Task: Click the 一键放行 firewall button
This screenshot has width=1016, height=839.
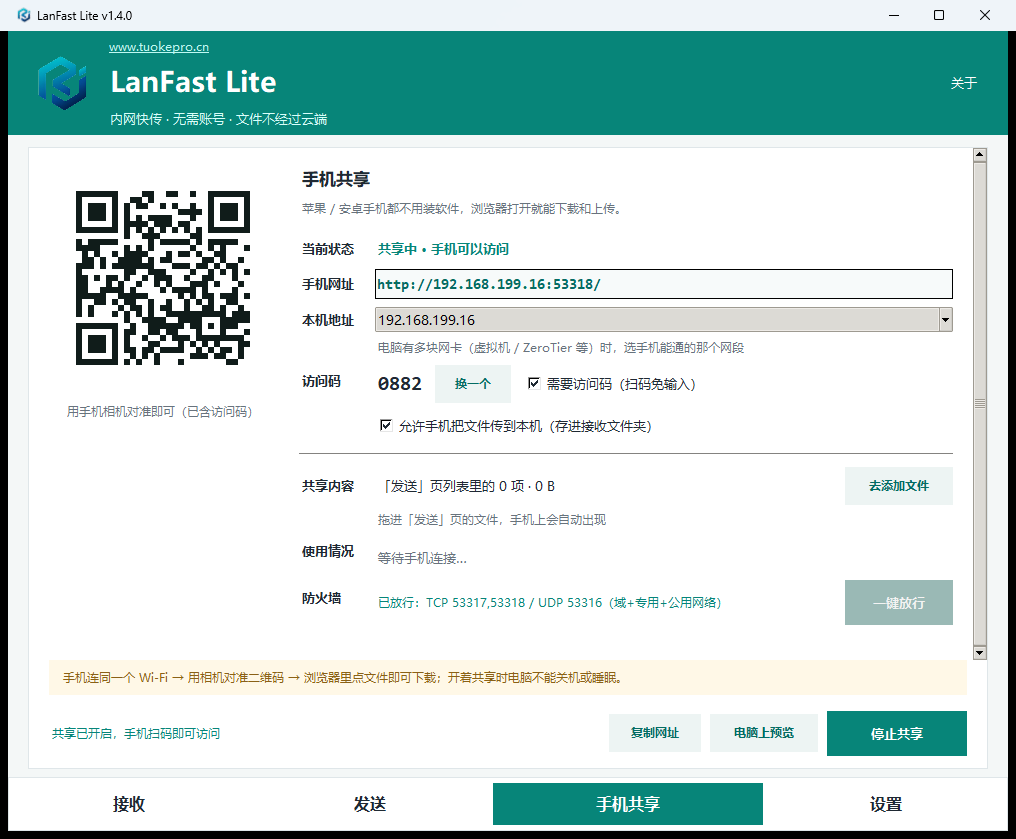Action: point(898,603)
